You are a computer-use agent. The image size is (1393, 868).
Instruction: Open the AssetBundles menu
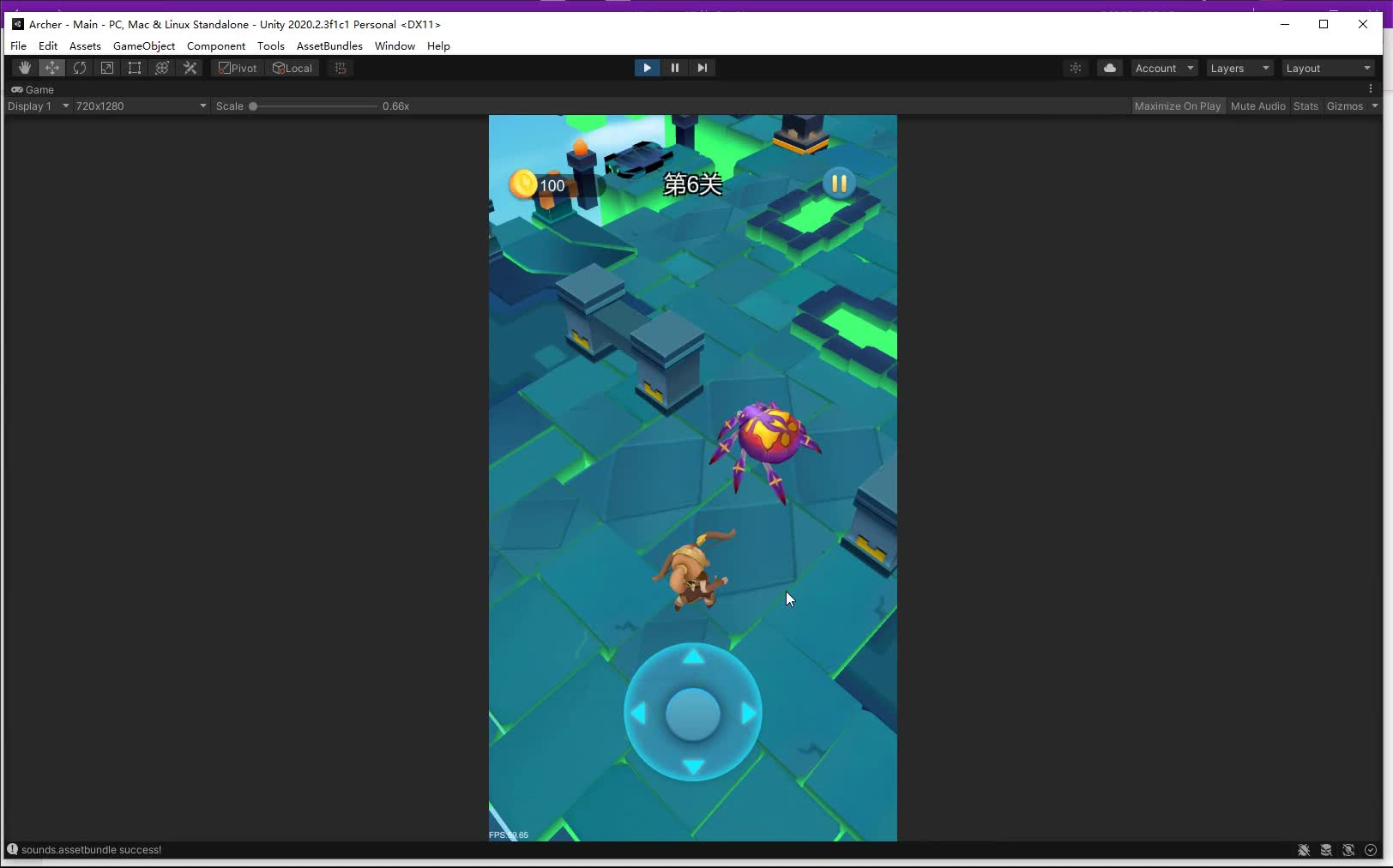tap(329, 45)
